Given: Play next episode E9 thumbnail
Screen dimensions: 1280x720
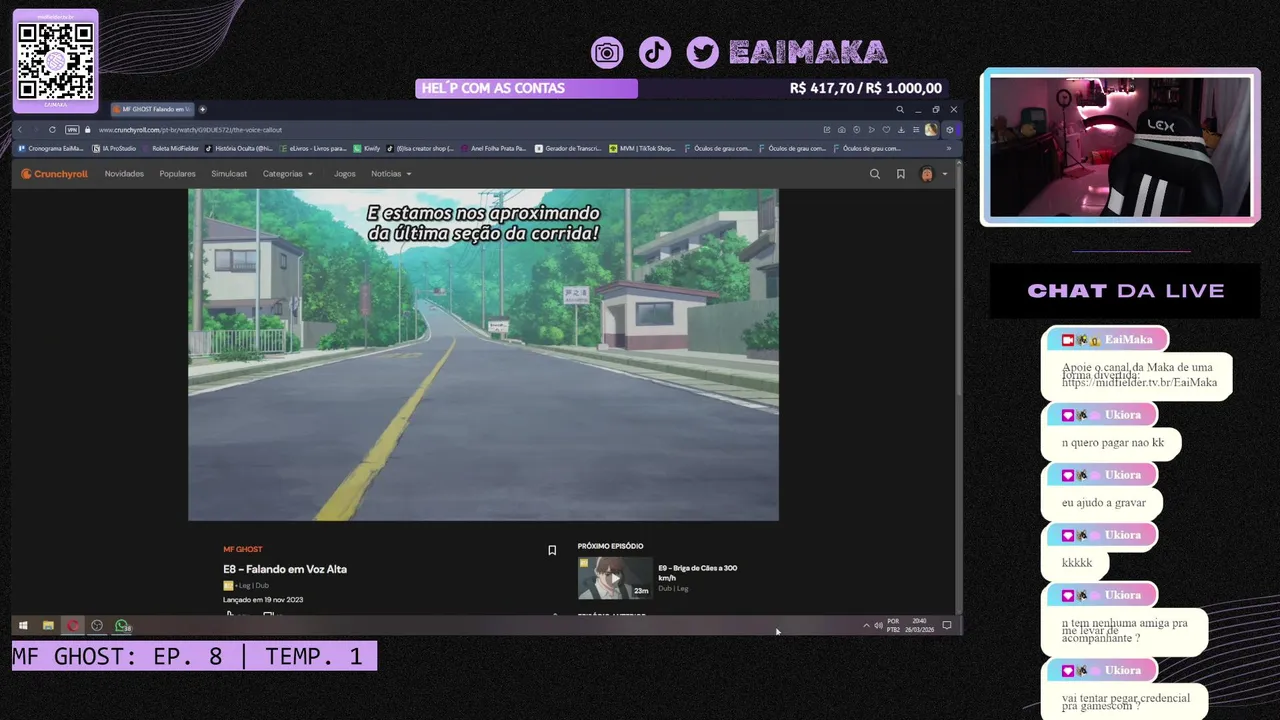Looking at the screenshot, I should tap(615, 578).
